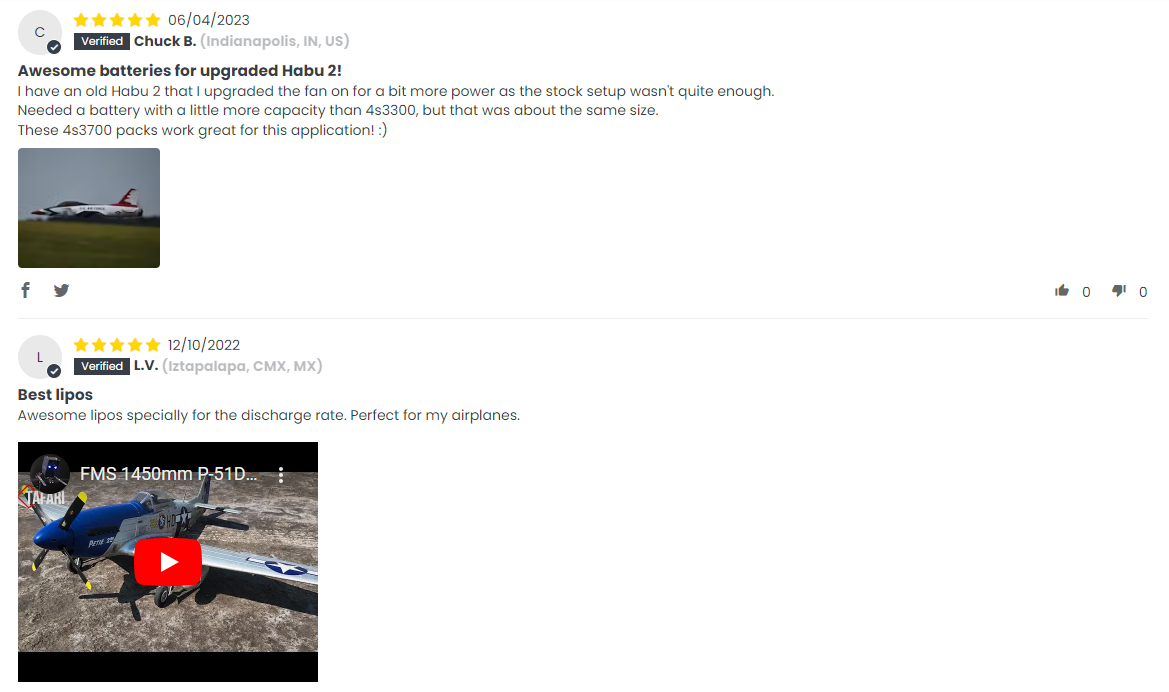Click the YouTube channel avatar on video
The width and height of the screenshot is (1169, 692).
tap(50, 474)
